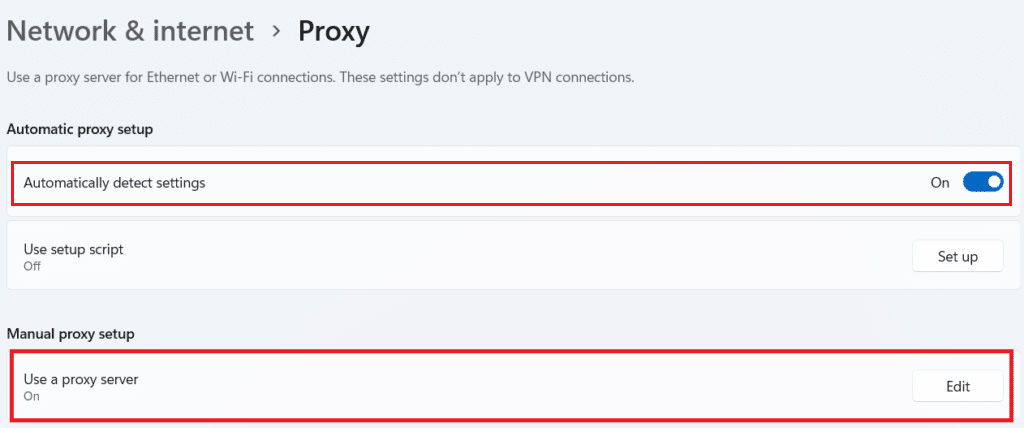Click Edit for Use a proxy server
This screenshot has width=1024, height=428.
pos(957,385)
